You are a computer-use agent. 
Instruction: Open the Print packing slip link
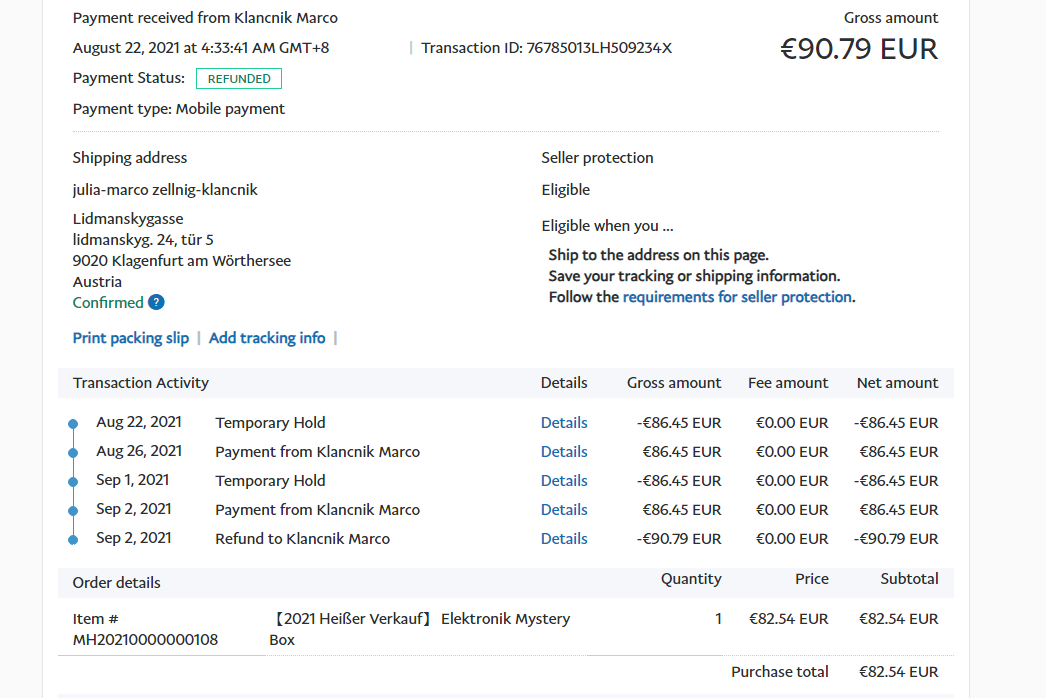tap(131, 338)
